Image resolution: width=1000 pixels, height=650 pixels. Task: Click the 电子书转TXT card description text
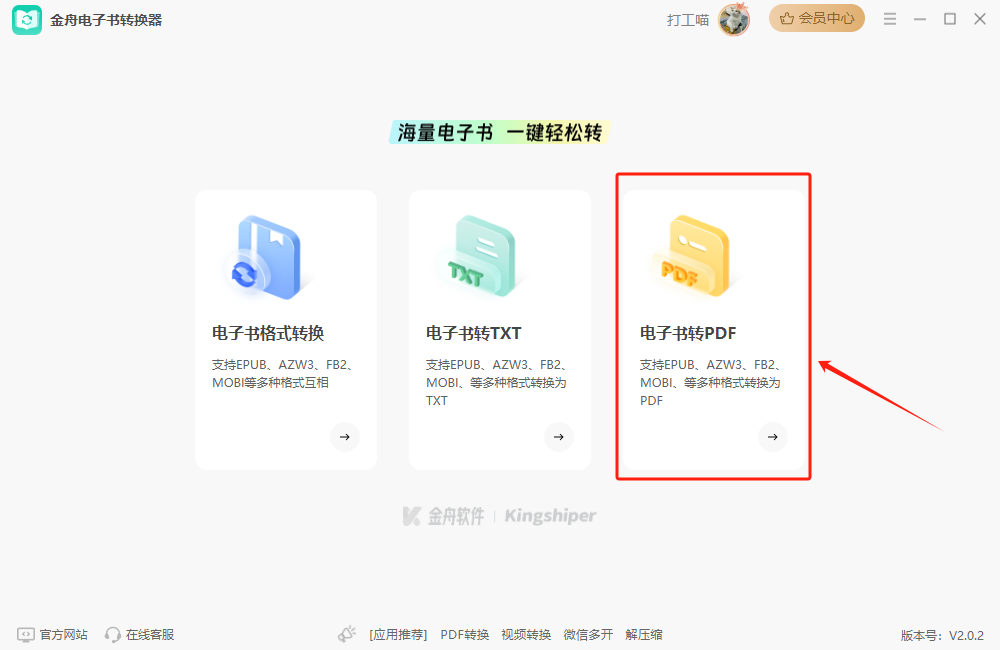[497, 383]
